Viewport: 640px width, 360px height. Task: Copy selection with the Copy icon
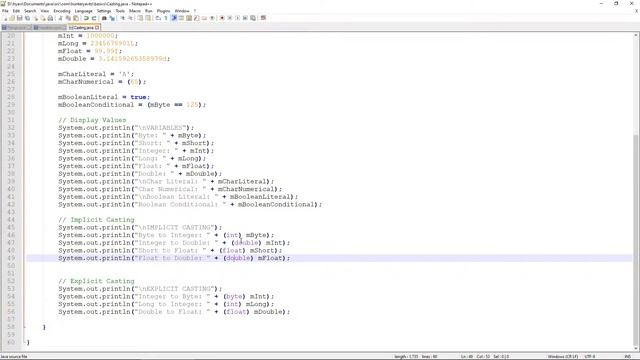pyautogui.click(x=68, y=18)
